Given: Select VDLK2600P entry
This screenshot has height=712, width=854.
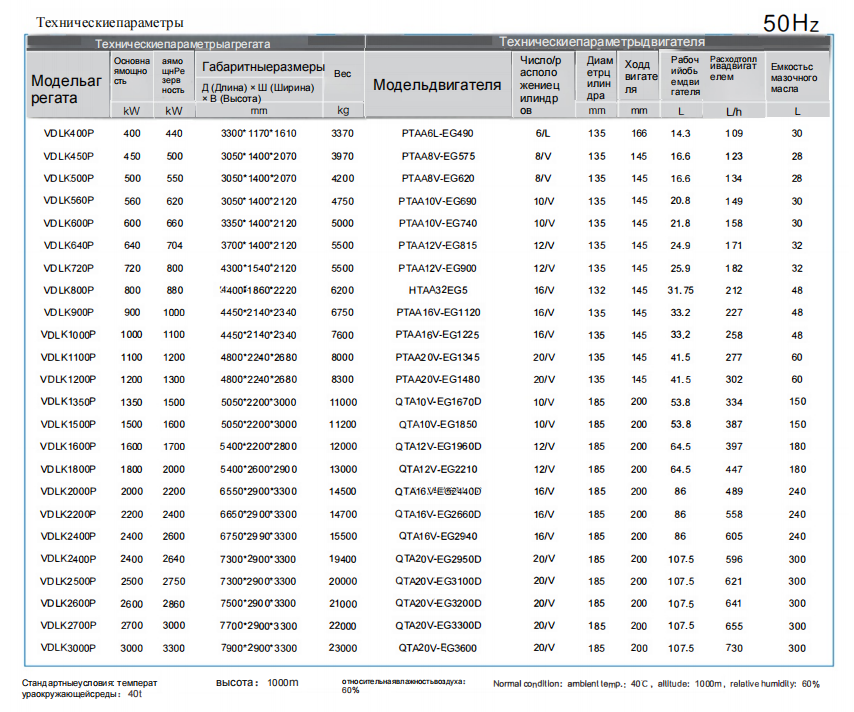Looking at the screenshot, I should [68, 603].
